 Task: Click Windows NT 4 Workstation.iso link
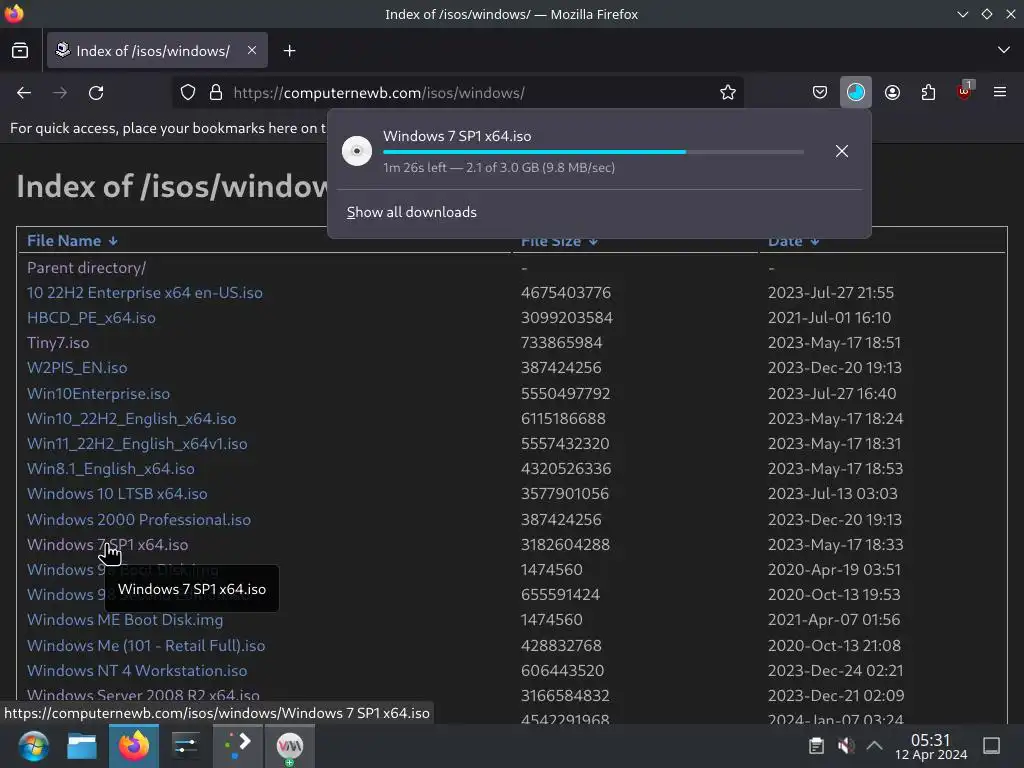(x=136, y=671)
